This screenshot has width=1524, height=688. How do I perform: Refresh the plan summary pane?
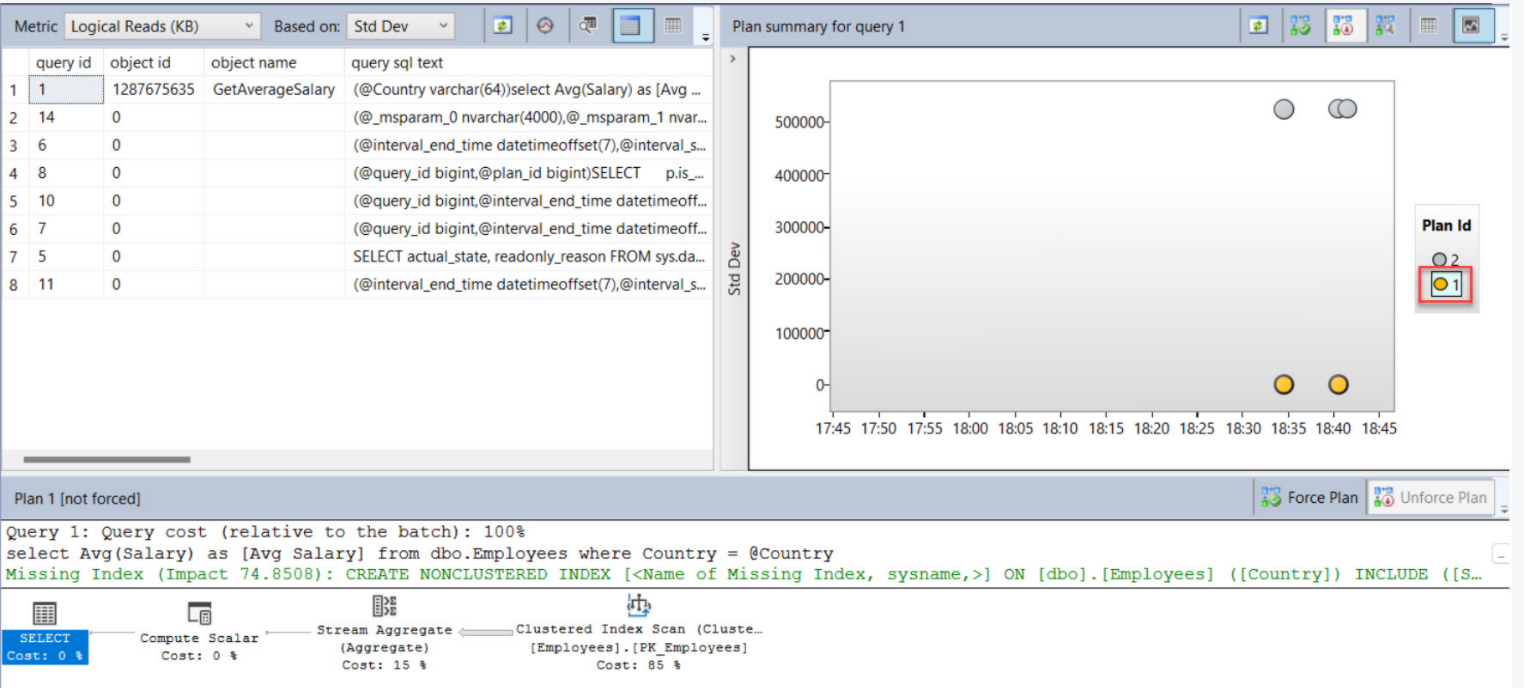pos(1258,27)
